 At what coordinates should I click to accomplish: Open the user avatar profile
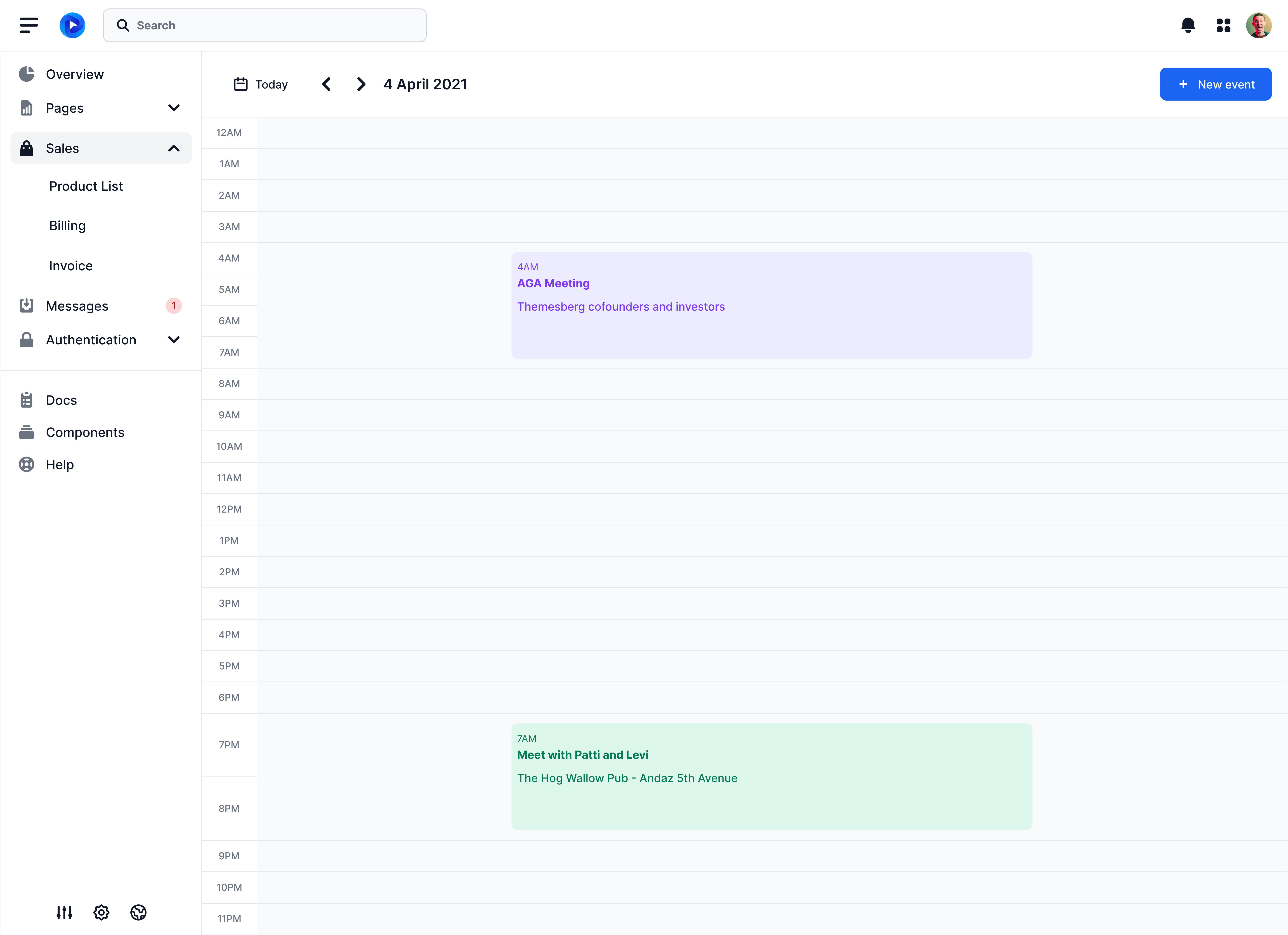click(1258, 25)
